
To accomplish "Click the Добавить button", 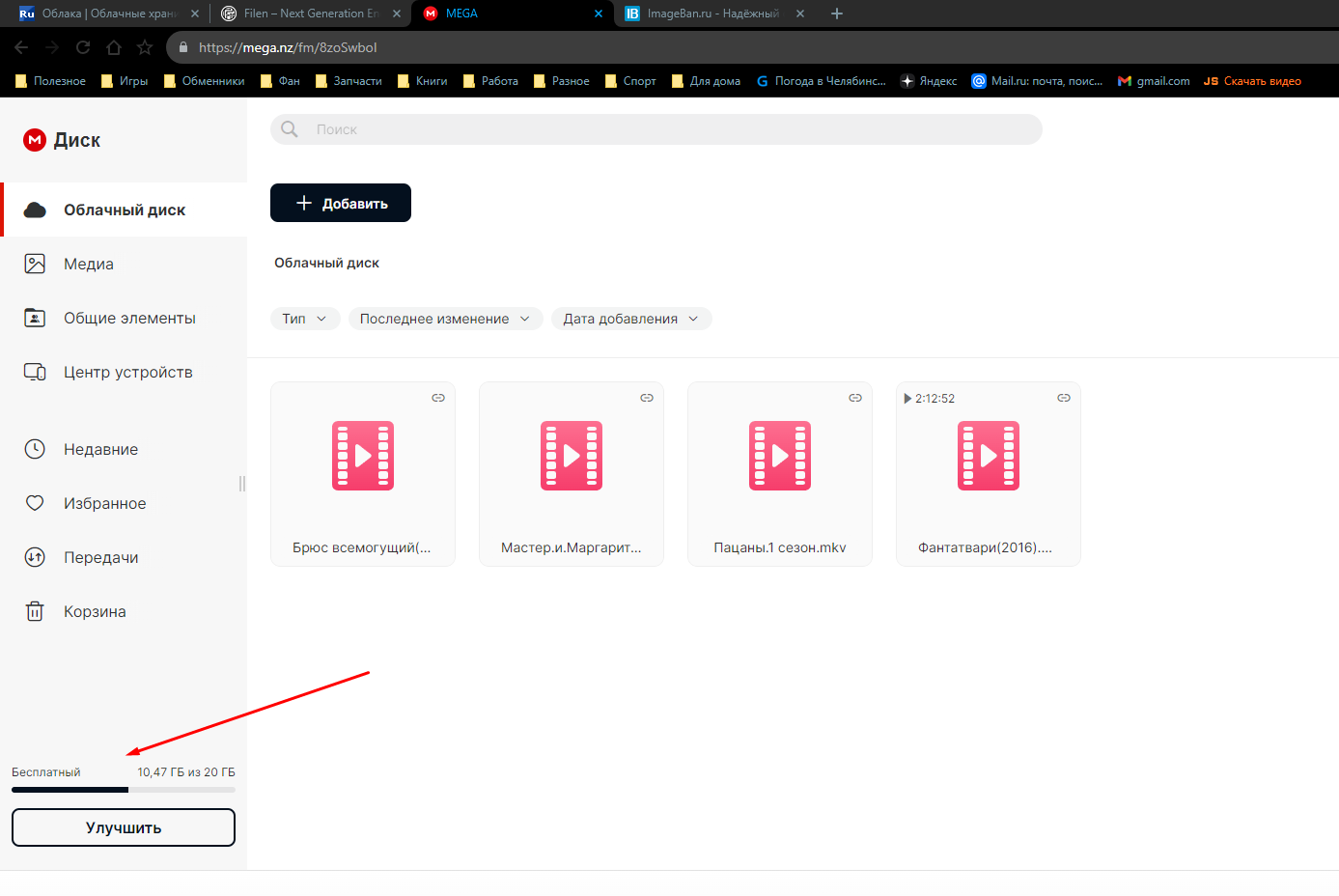I will [341, 203].
